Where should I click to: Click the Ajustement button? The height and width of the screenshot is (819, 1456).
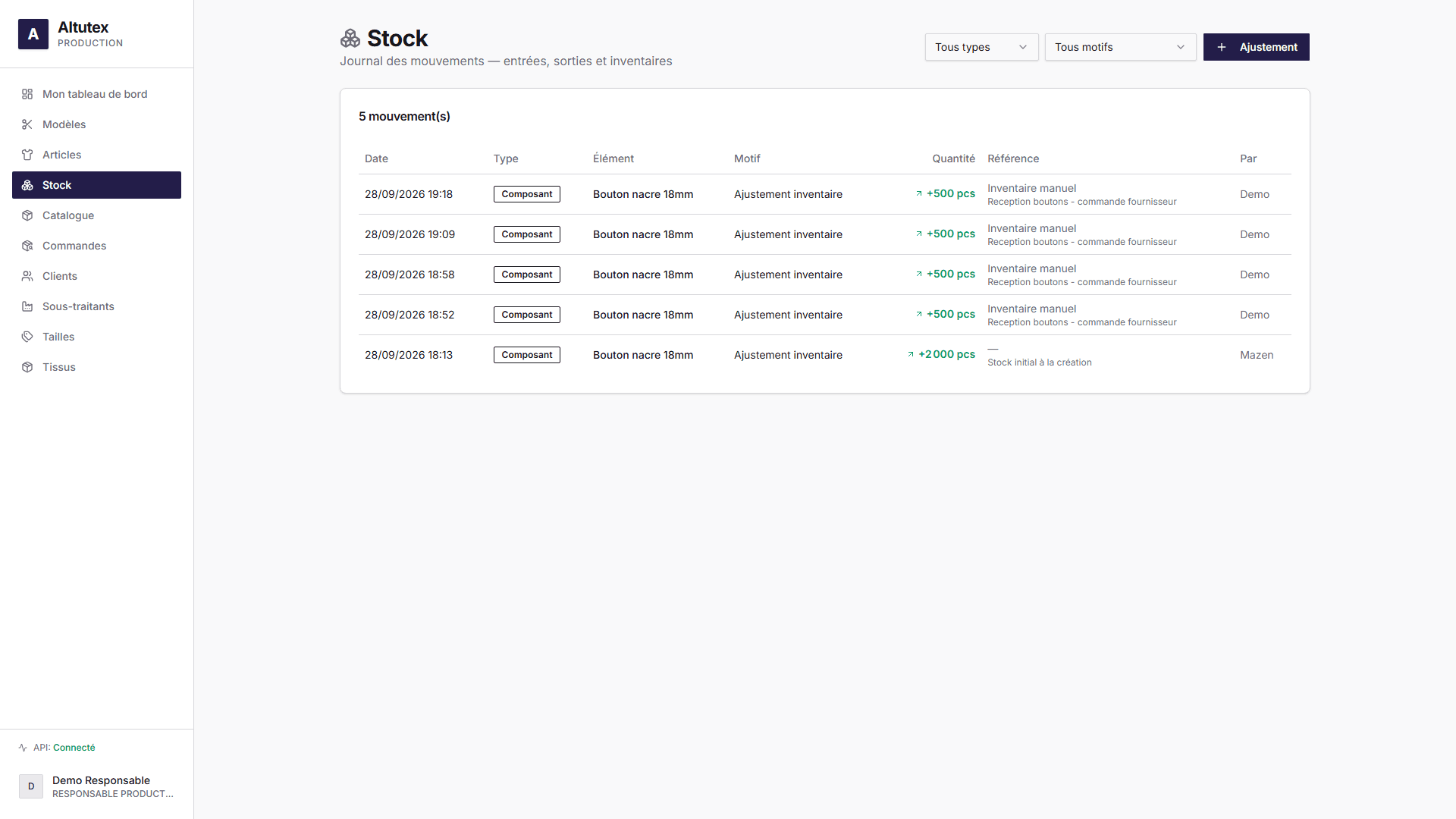(x=1256, y=47)
